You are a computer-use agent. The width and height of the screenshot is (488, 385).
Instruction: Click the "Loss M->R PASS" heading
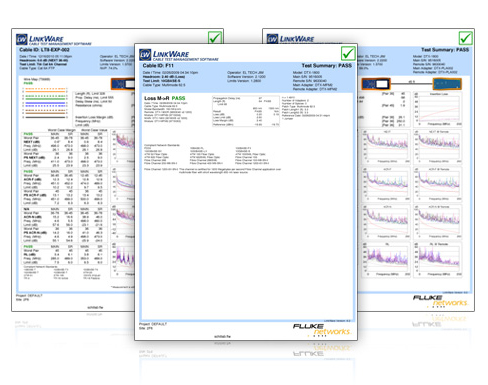coord(164,98)
